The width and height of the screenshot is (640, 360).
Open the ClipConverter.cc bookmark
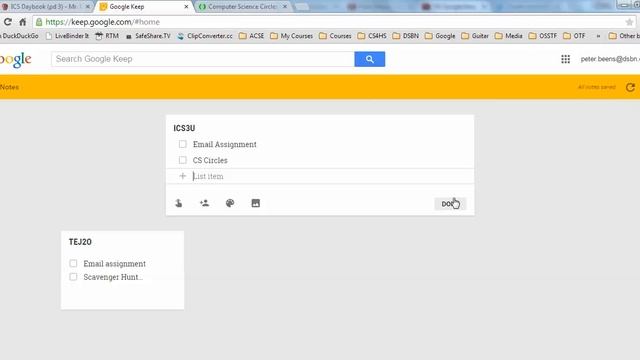click(x=205, y=36)
